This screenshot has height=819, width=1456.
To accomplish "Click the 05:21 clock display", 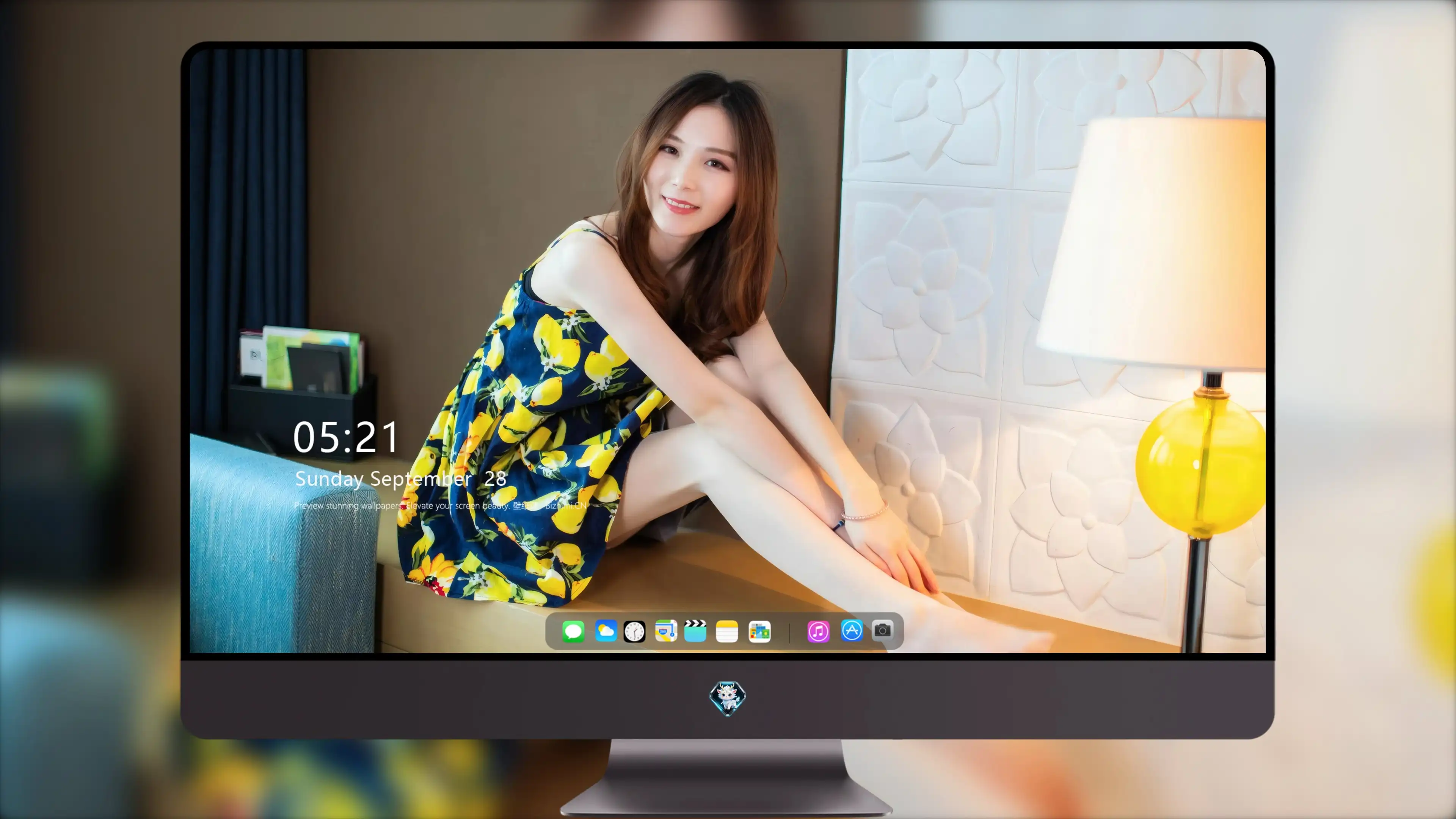I will click(346, 438).
